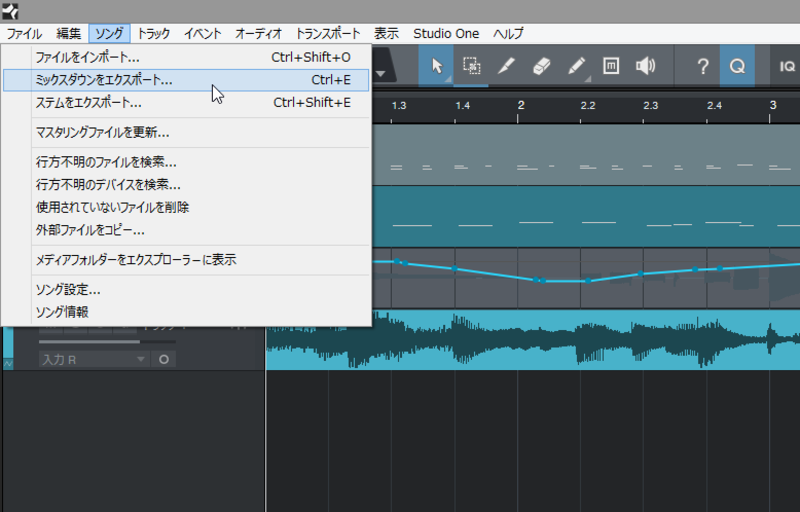800x512 pixels.
Task: Choose 行方不明のデバイスを検索...
Action: (x=186, y=185)
